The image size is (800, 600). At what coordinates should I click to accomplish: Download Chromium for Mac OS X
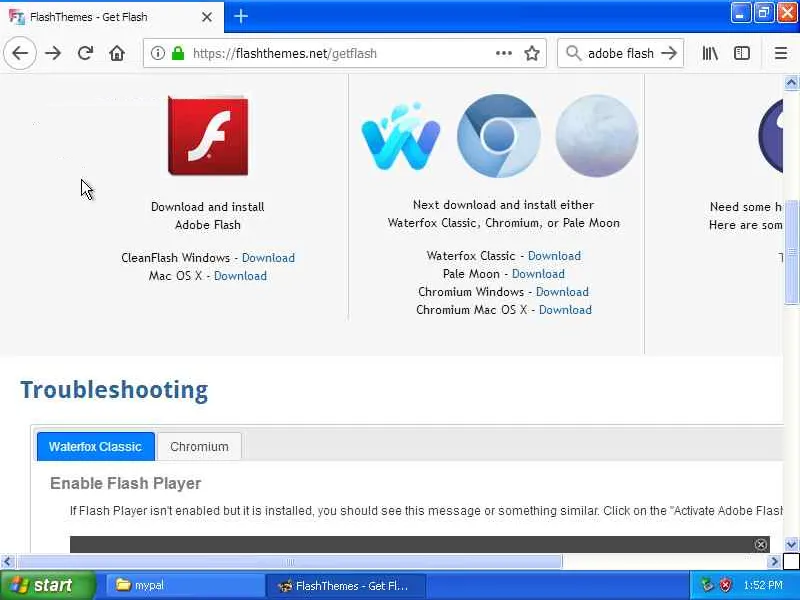pos(565,310)
